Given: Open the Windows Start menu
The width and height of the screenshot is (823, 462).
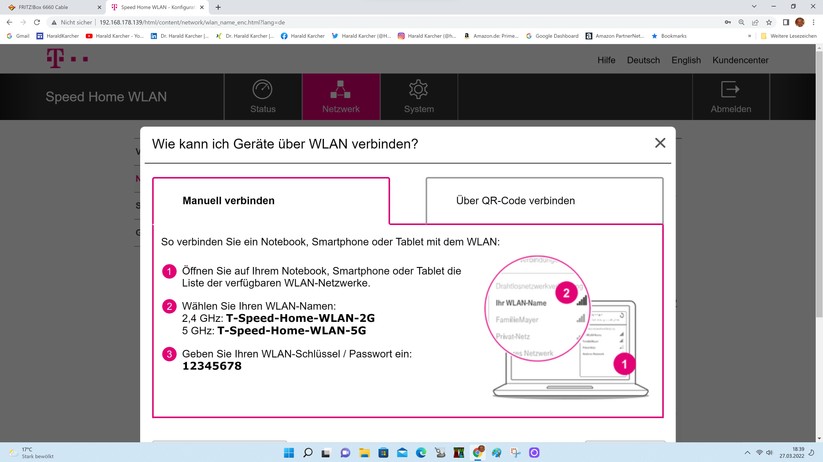Looking at the screenshot, I should pyautogui.click(x=289, y=453).
